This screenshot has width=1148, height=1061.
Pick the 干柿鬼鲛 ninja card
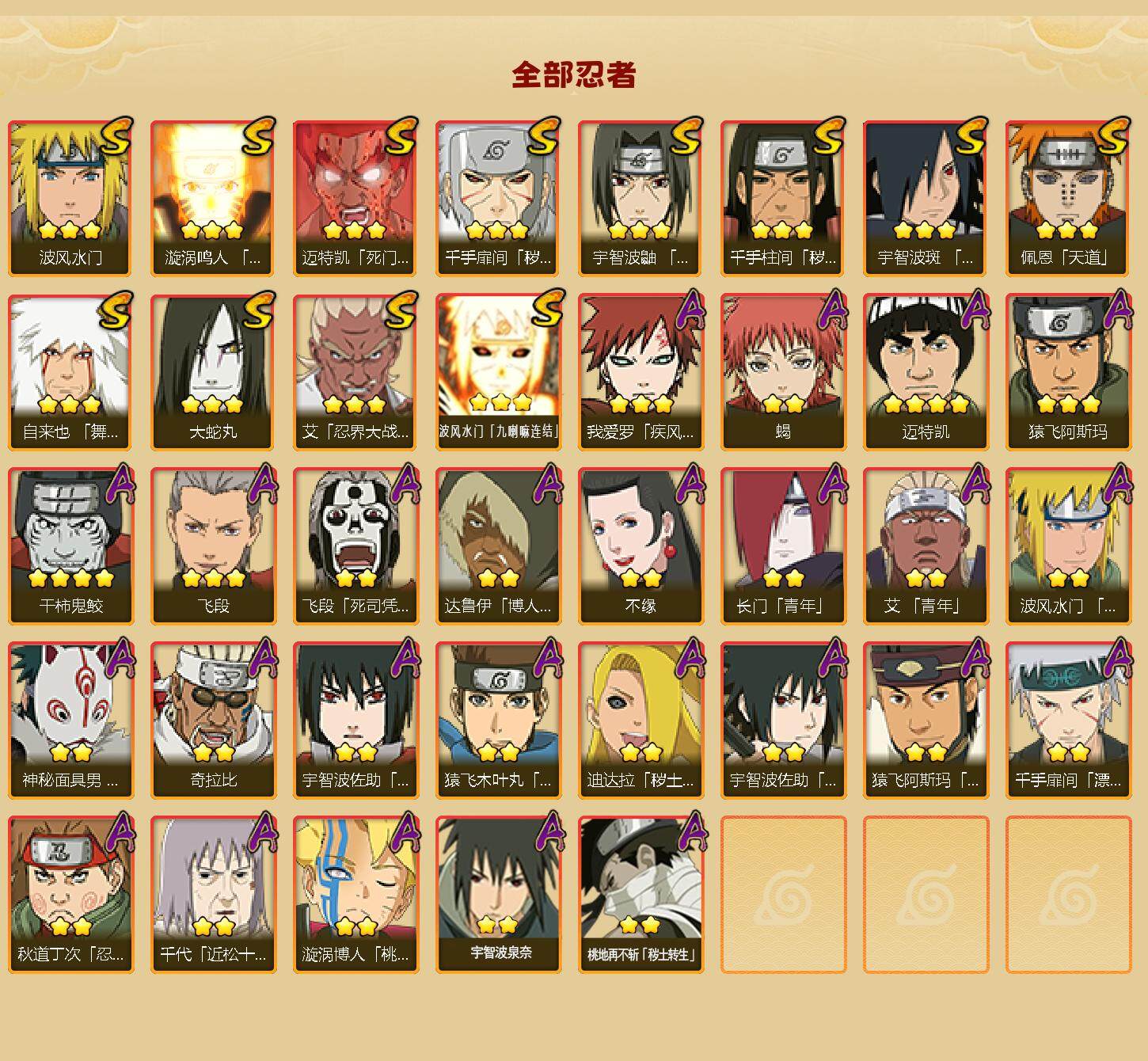[x=70, y=546]
